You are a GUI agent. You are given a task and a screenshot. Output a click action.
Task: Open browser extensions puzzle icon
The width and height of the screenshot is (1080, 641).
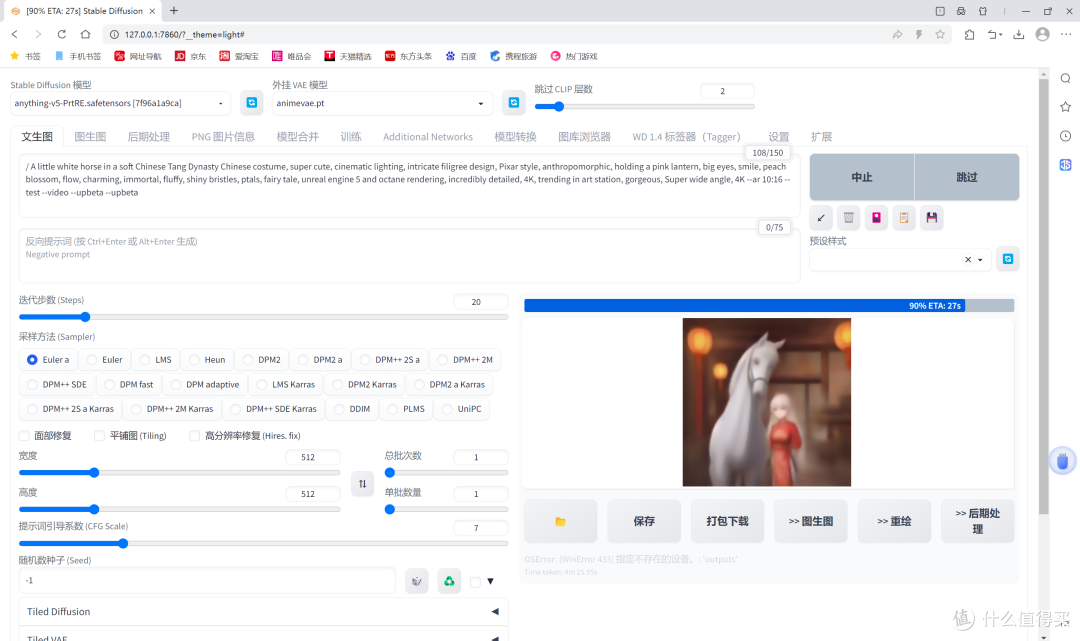[969, 34]
